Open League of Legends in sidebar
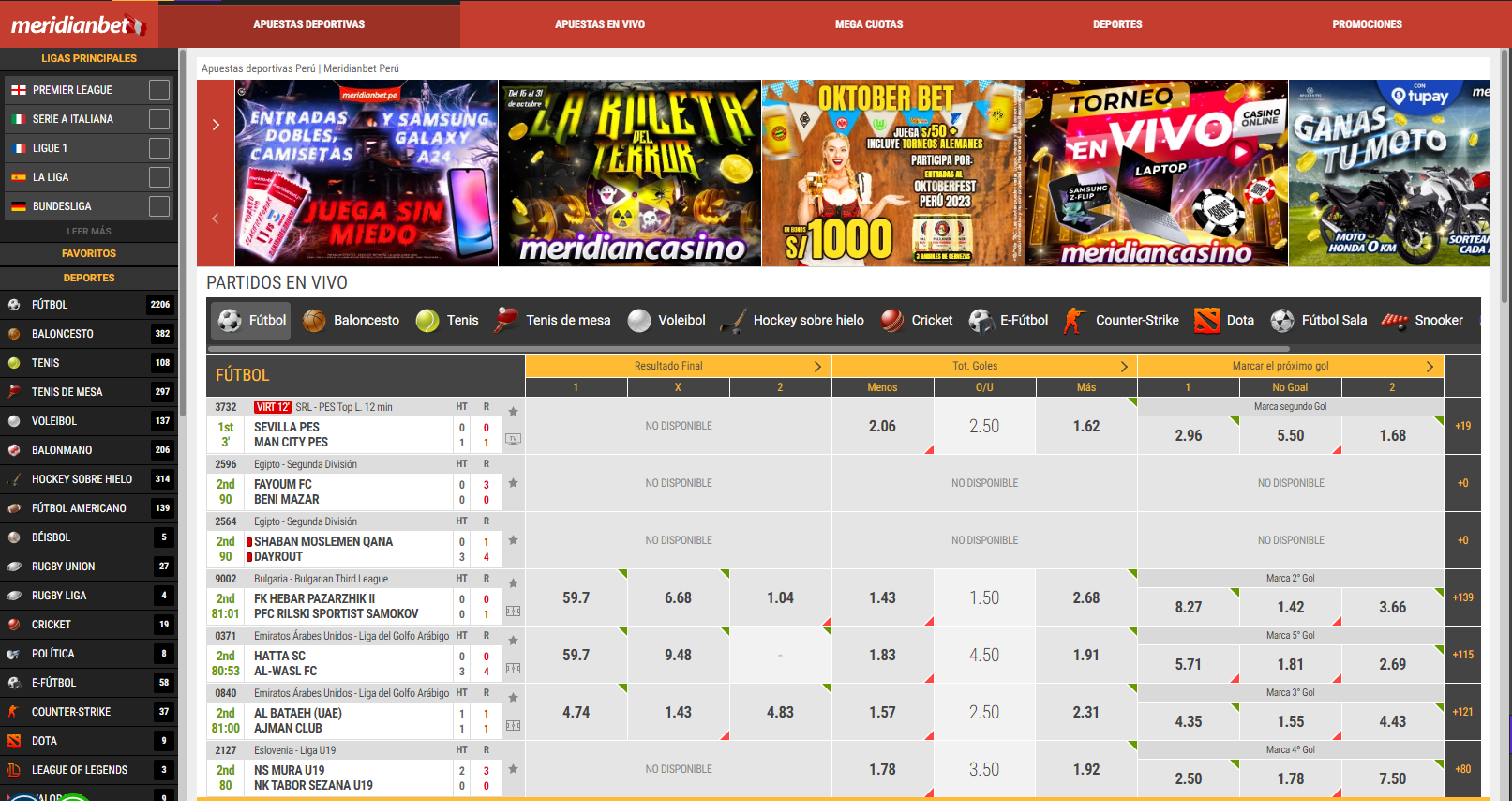This screenshot has height=801, width=1512. [x=89, y=770]
